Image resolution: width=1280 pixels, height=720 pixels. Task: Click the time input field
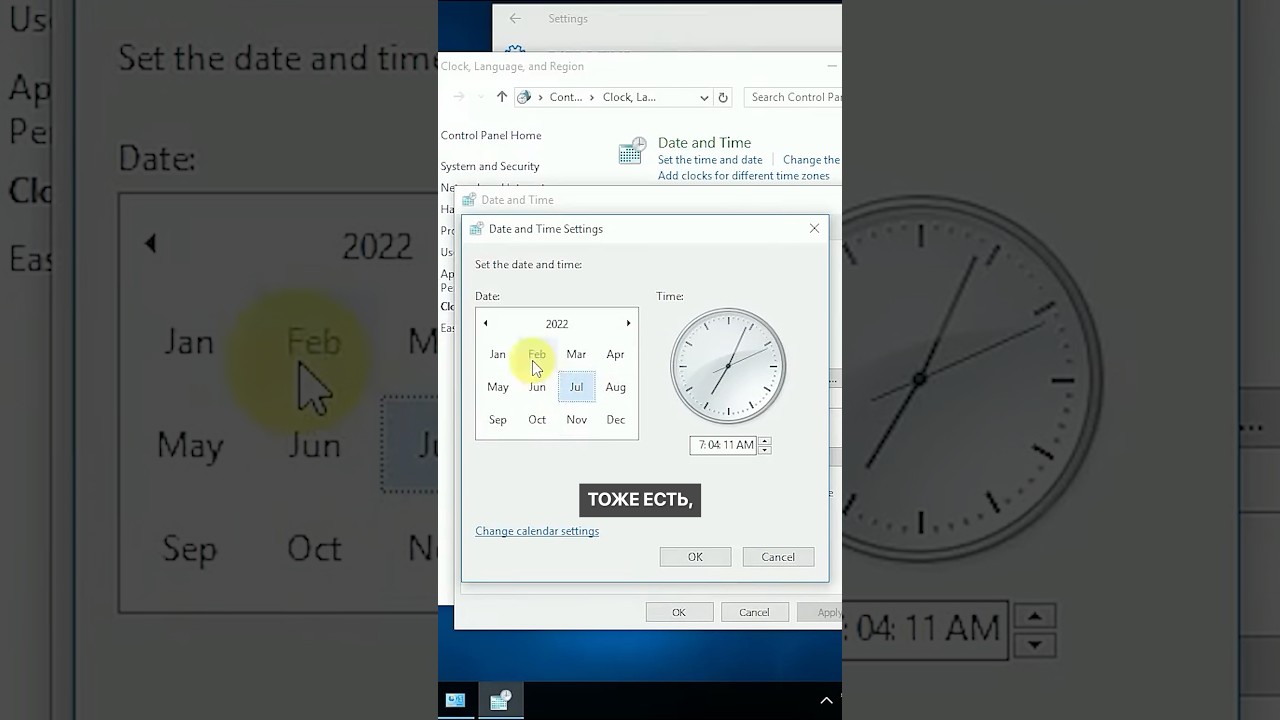(723, 445)
